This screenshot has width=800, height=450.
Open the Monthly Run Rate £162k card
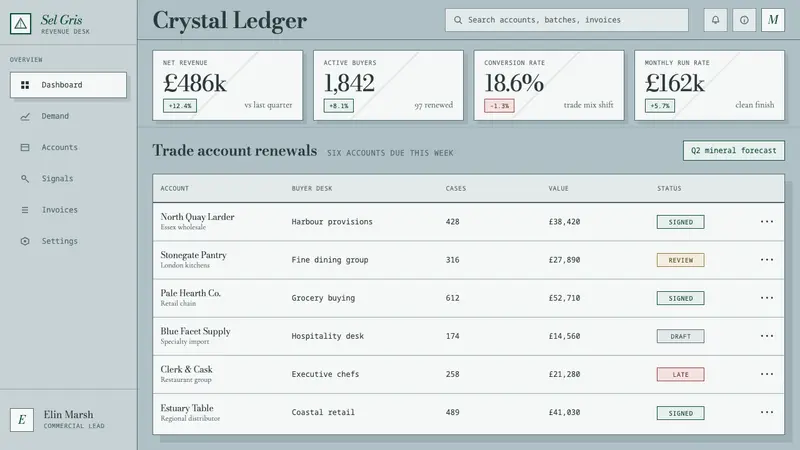click(x=710, y=85)
